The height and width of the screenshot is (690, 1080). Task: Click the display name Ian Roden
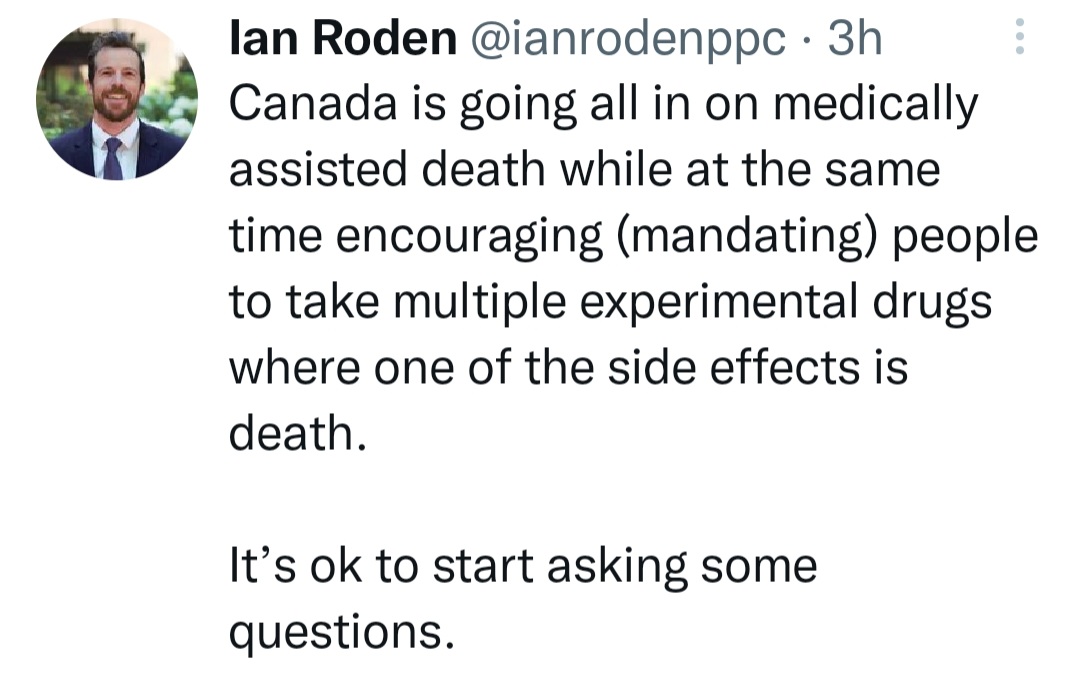pyautogui.click(x=343, y=37)
